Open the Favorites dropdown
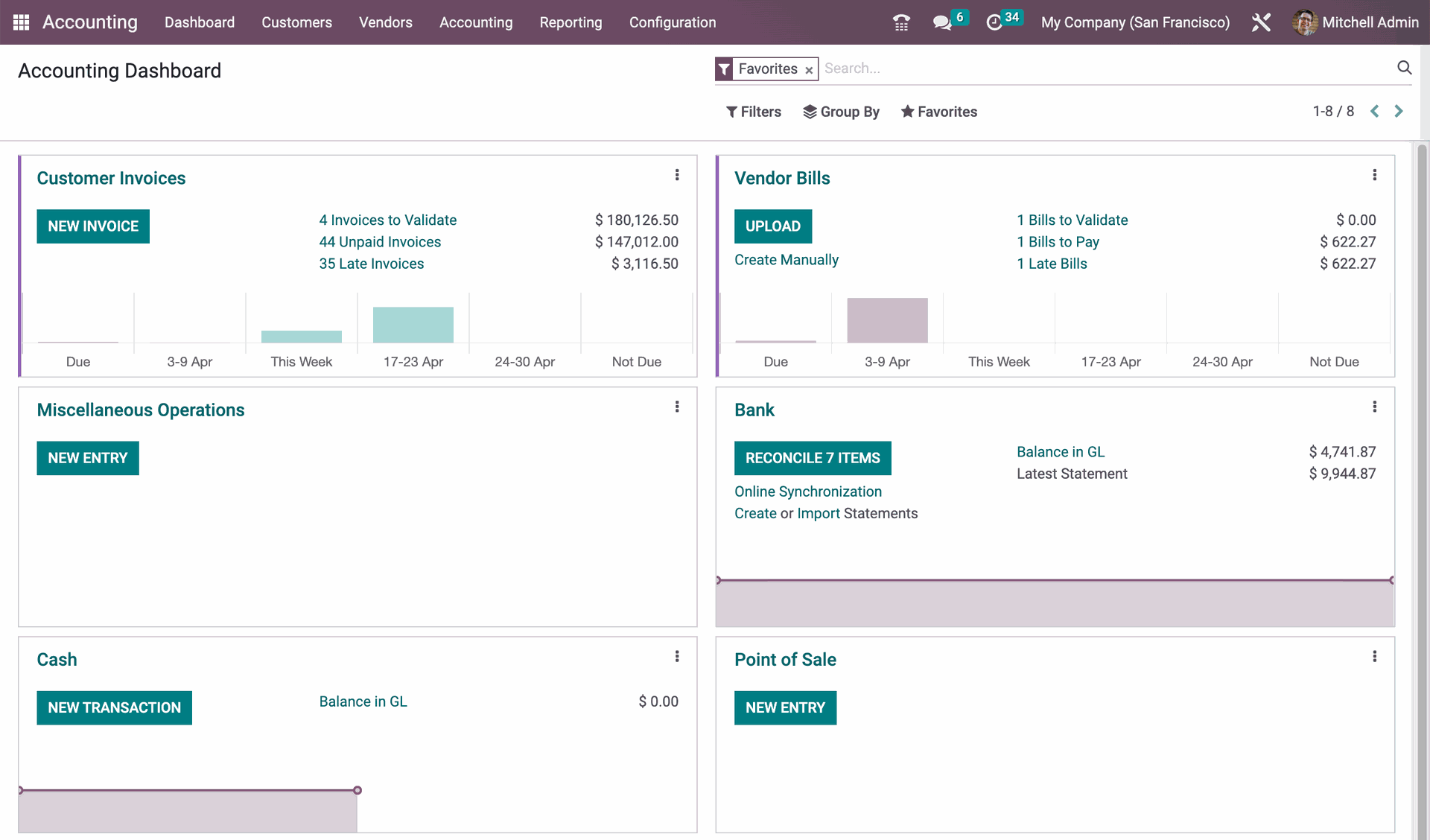The width and height of the screenshot is (1430, 840). (x=938, y=111)
